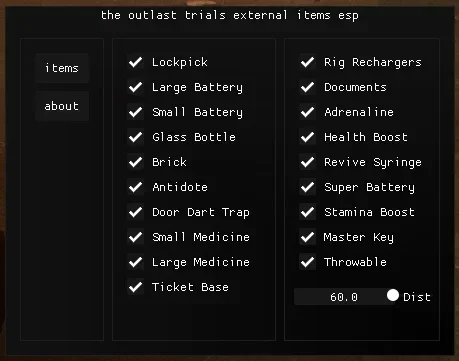Toggle Health Boost checkbox

[x=308, y=137]
